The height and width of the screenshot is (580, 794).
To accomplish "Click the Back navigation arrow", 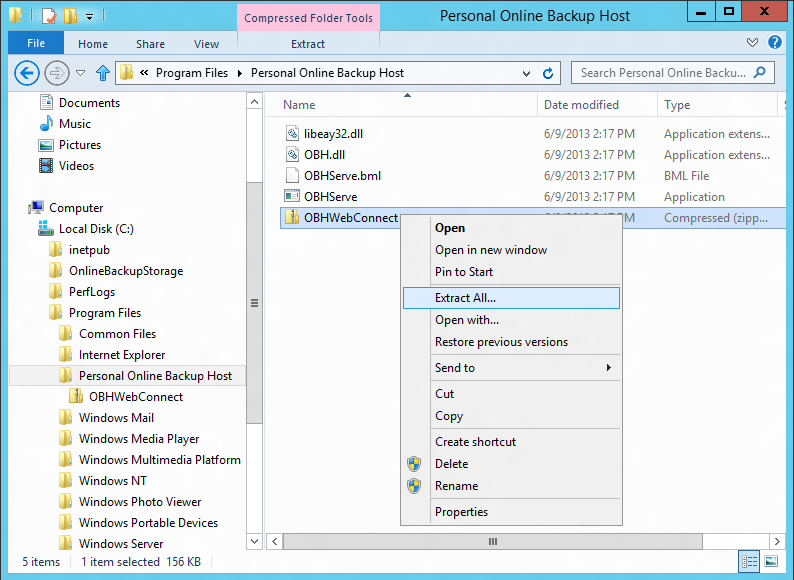I will point(26,73).
